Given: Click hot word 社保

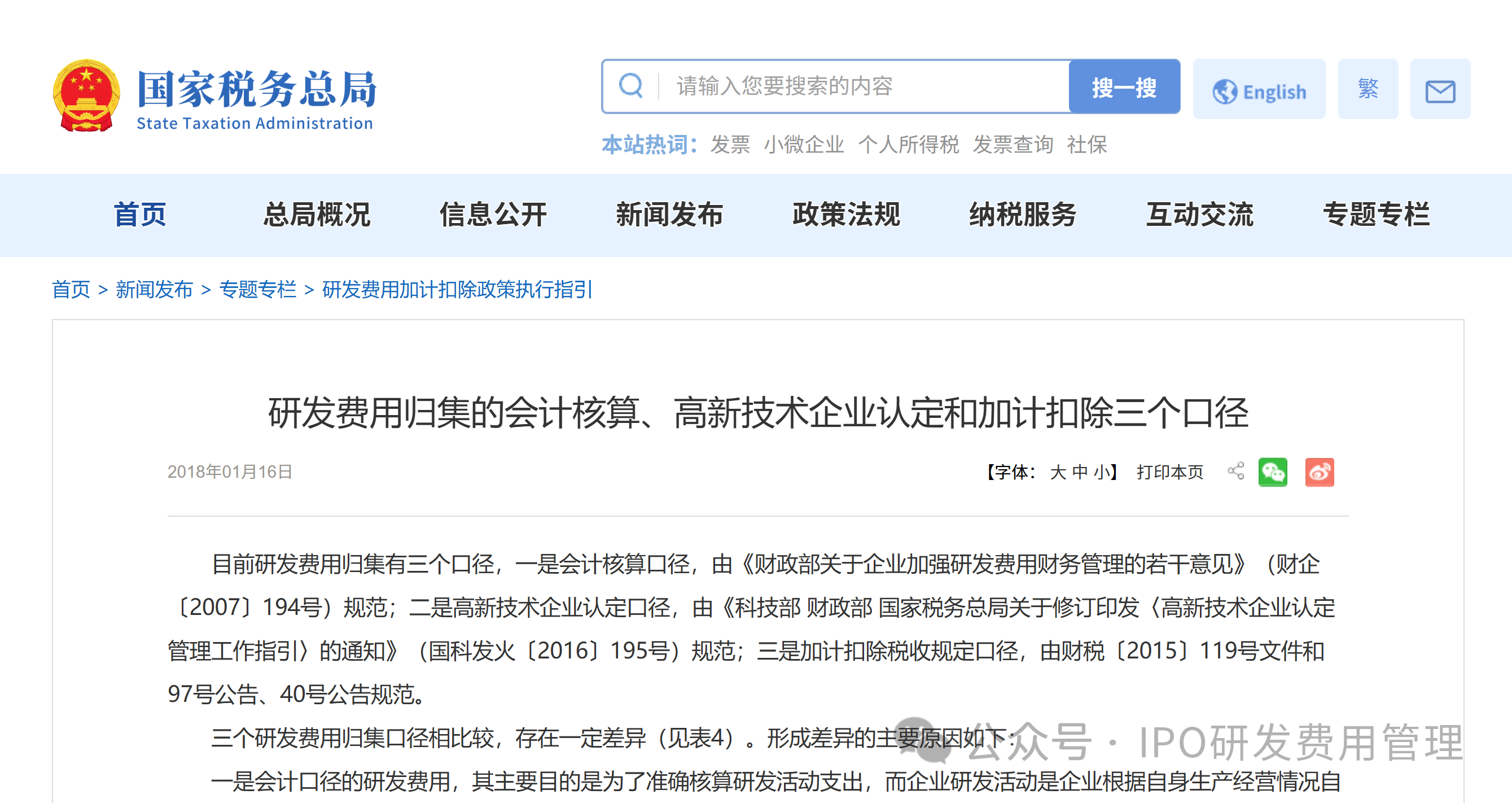Looking at the screenshot, I should click(x=1087, y=145).
